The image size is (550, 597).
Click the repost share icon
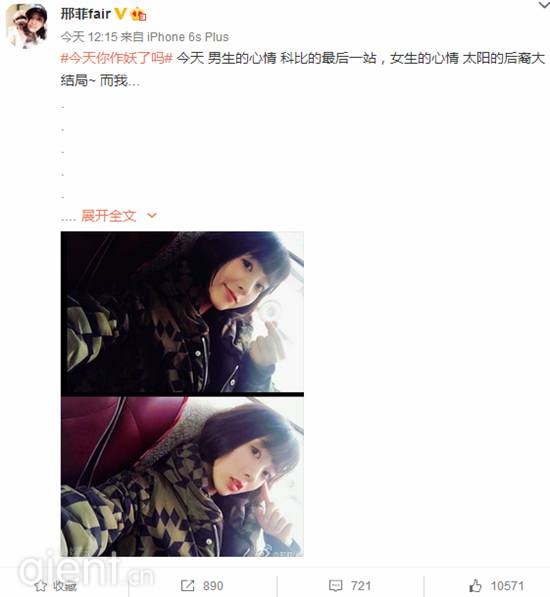point(188,586)
